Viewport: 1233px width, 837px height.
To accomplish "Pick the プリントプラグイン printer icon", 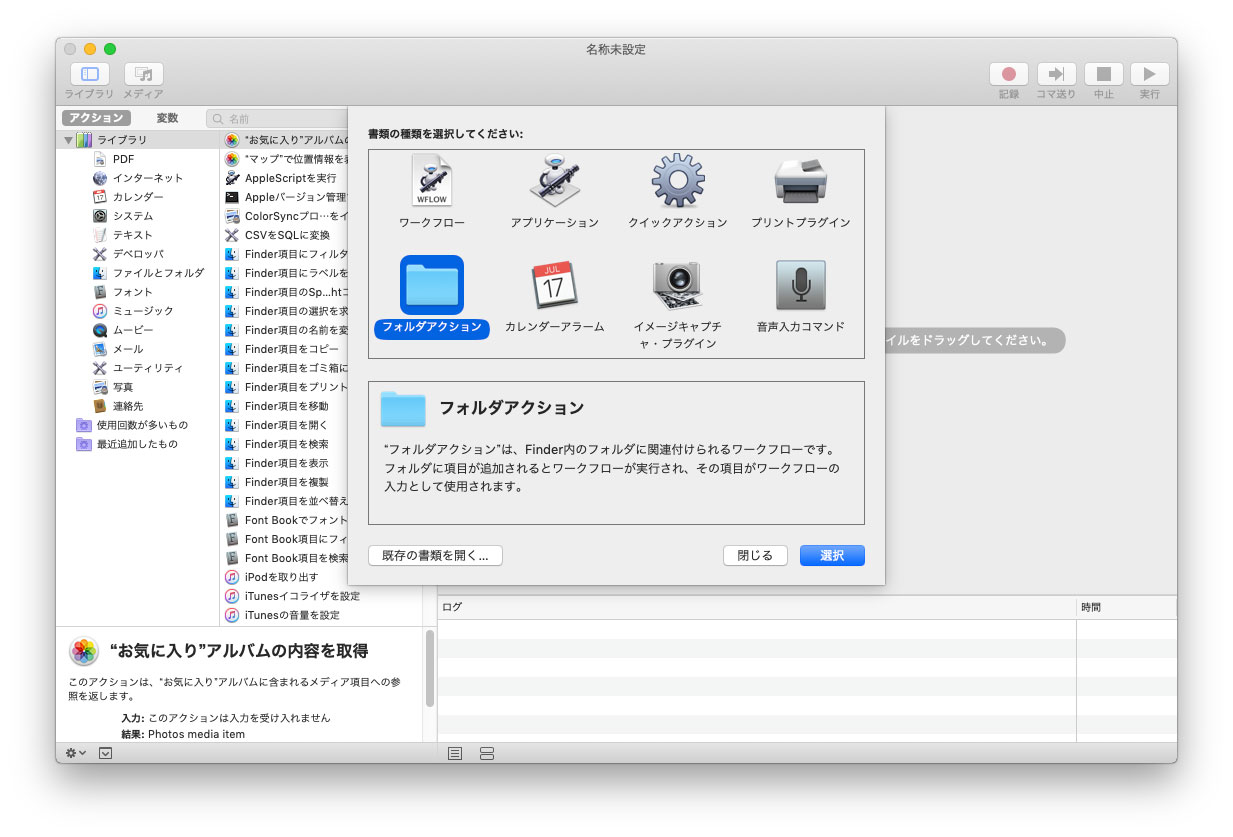I will point(800,181).
